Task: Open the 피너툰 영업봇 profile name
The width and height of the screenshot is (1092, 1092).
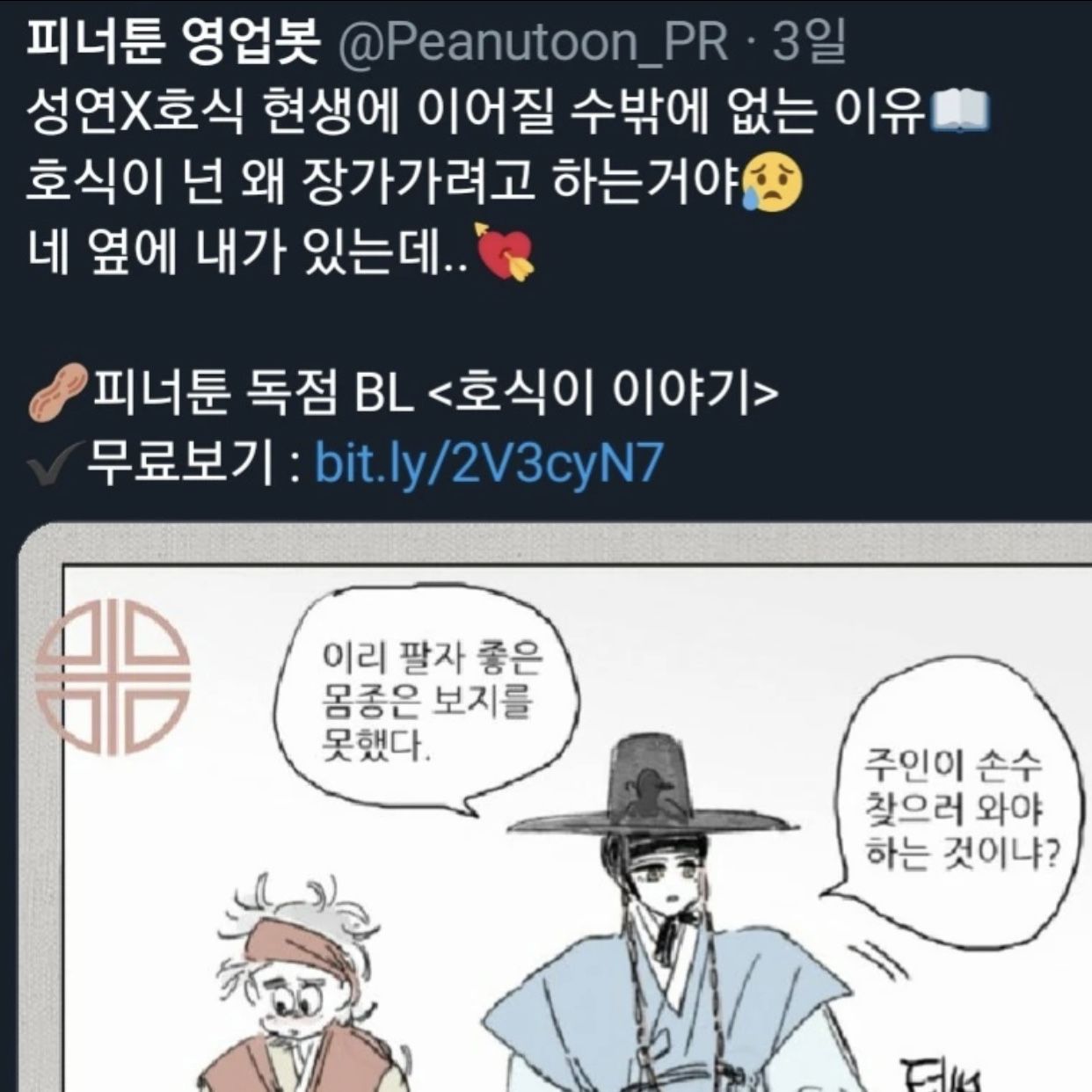Action: tap(171, 41)
